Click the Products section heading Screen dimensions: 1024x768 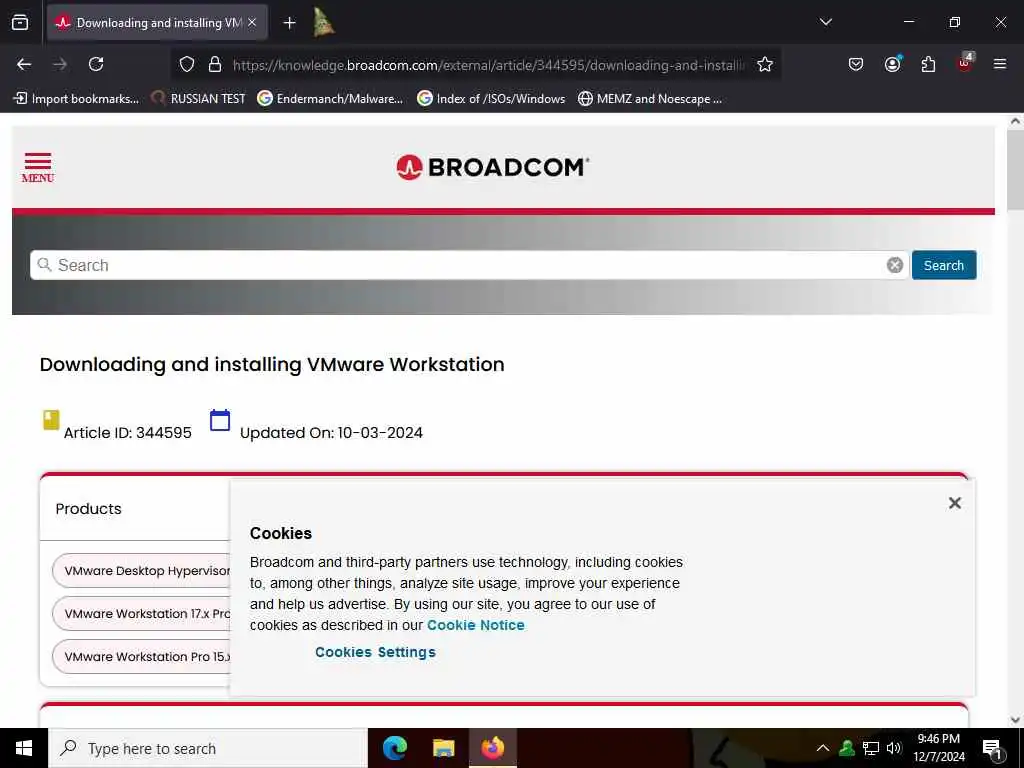point(88,509)
